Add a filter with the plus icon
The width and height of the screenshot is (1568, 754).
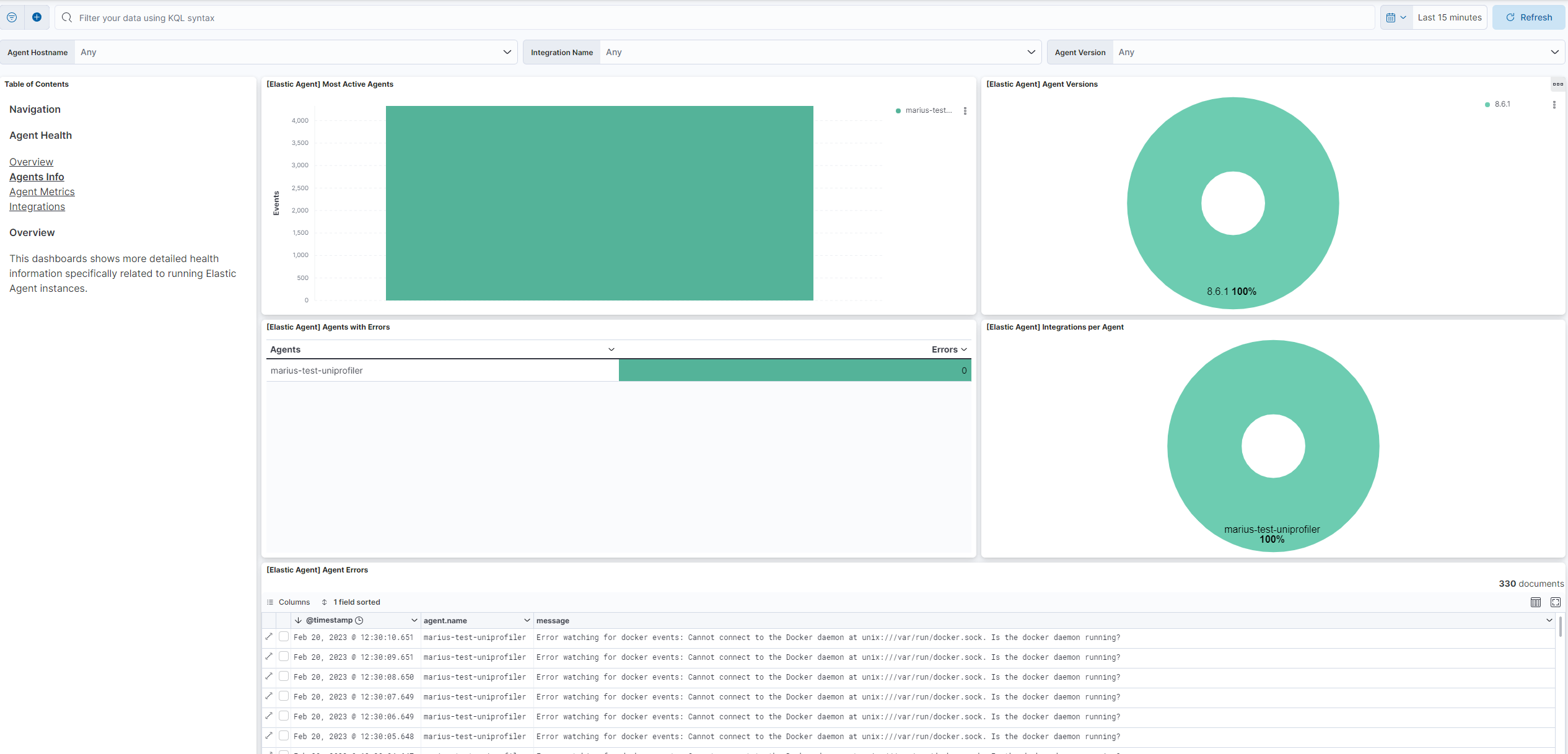37,17
